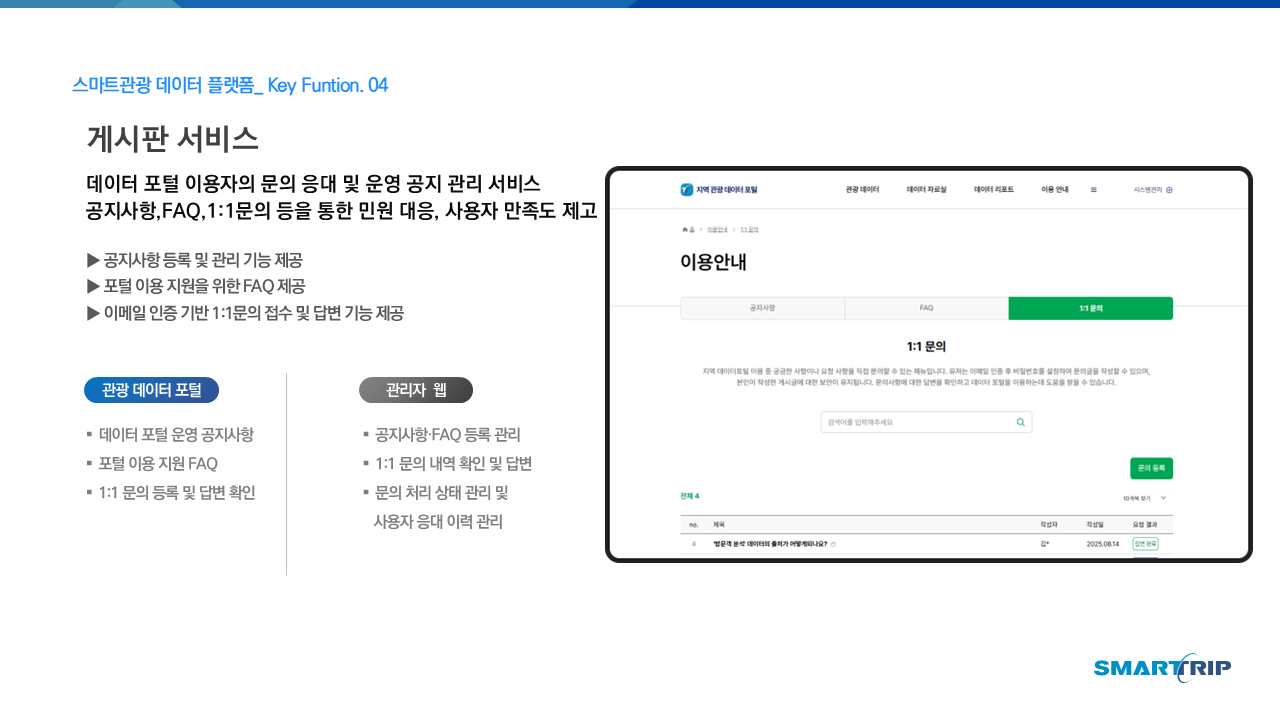The height and width of the screenshot is (720, 1280).
Task: Click the 시스템관리 gear icon
Action: 1169,189
